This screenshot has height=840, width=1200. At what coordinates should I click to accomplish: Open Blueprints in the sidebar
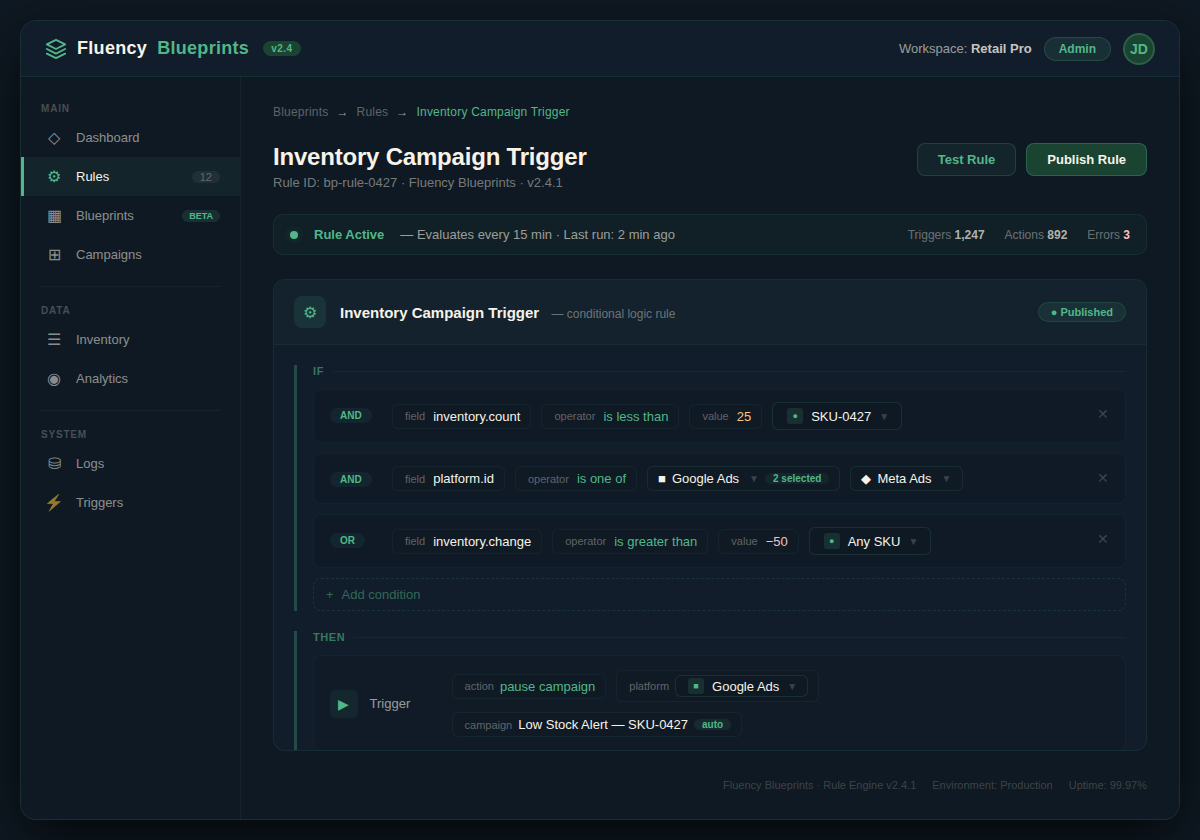point(131,216)
